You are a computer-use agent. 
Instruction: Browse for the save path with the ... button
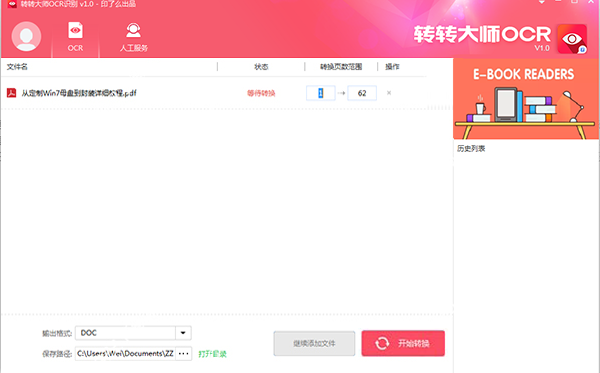(184, 353)
